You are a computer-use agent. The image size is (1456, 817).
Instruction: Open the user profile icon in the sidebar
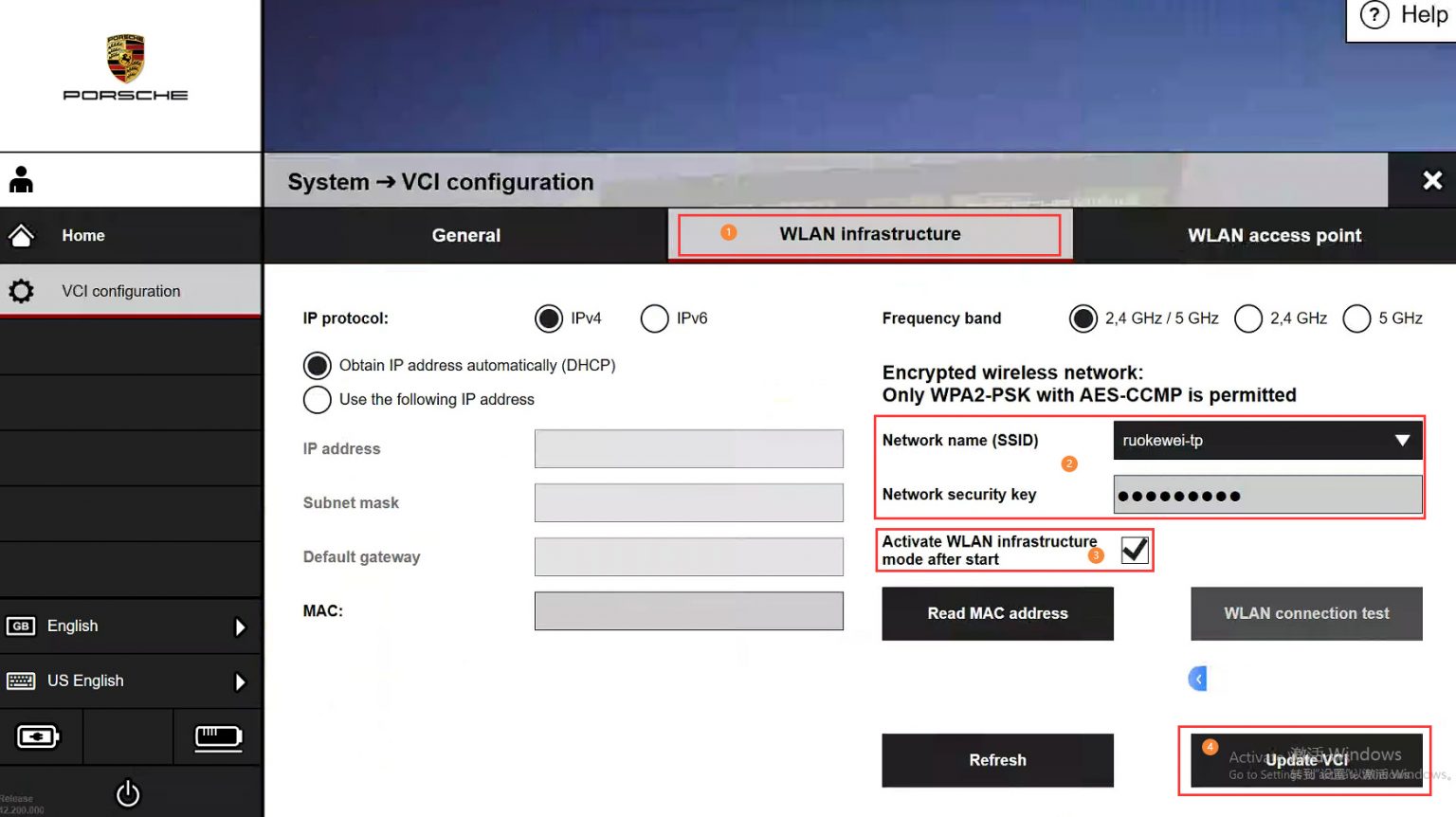click(x=21, y=179)
